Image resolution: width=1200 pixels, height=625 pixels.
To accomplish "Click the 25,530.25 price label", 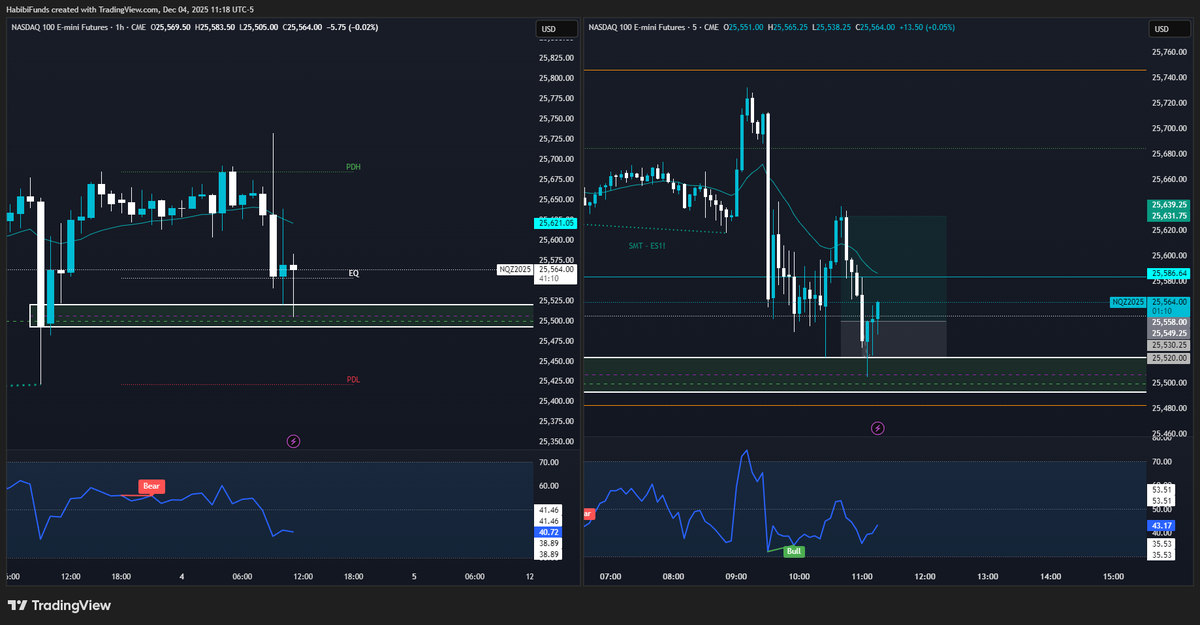I will pos(1169,345).
